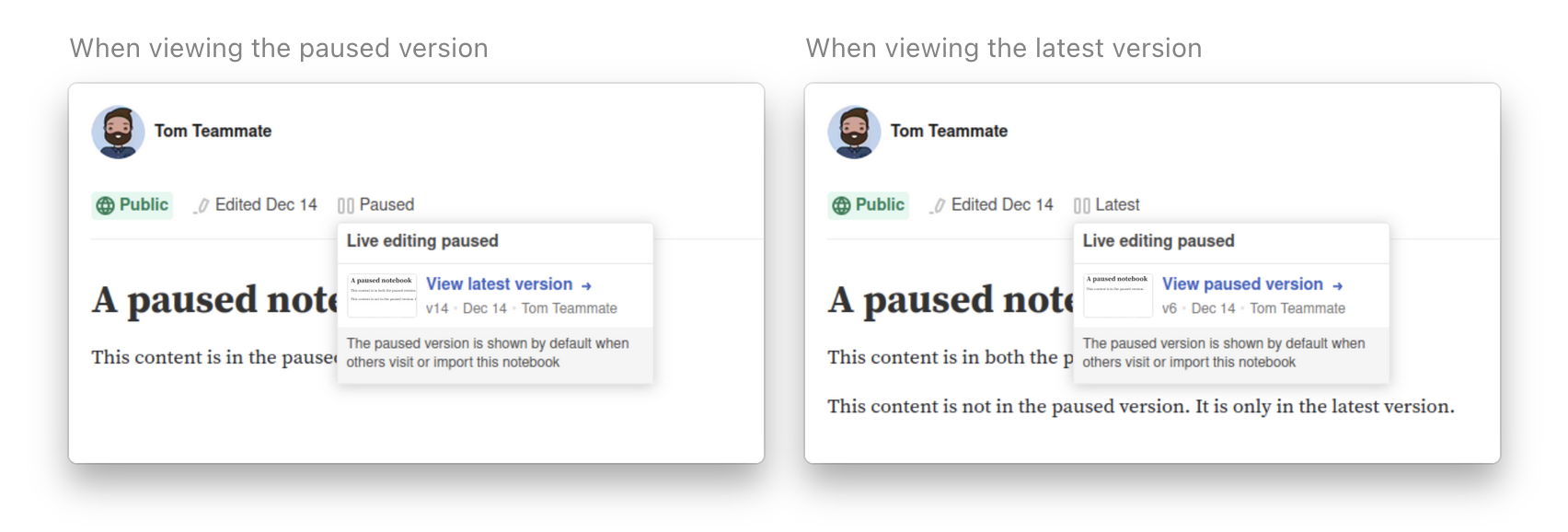Click the arrow icon after "View paused version"
The height and width of the screenshot is (532, 1568).
tap(1339, 284)
